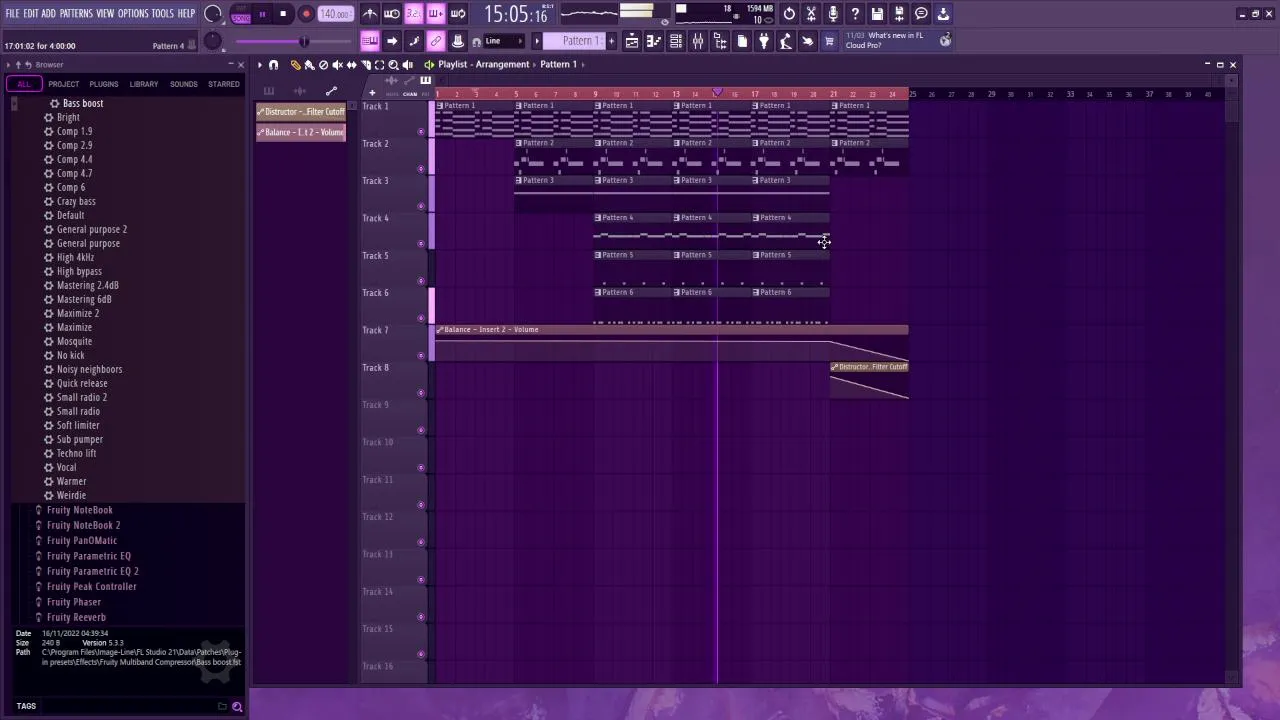
Task: Select the Mute tool in Playlist toolbar
Action: pos(337,65)
